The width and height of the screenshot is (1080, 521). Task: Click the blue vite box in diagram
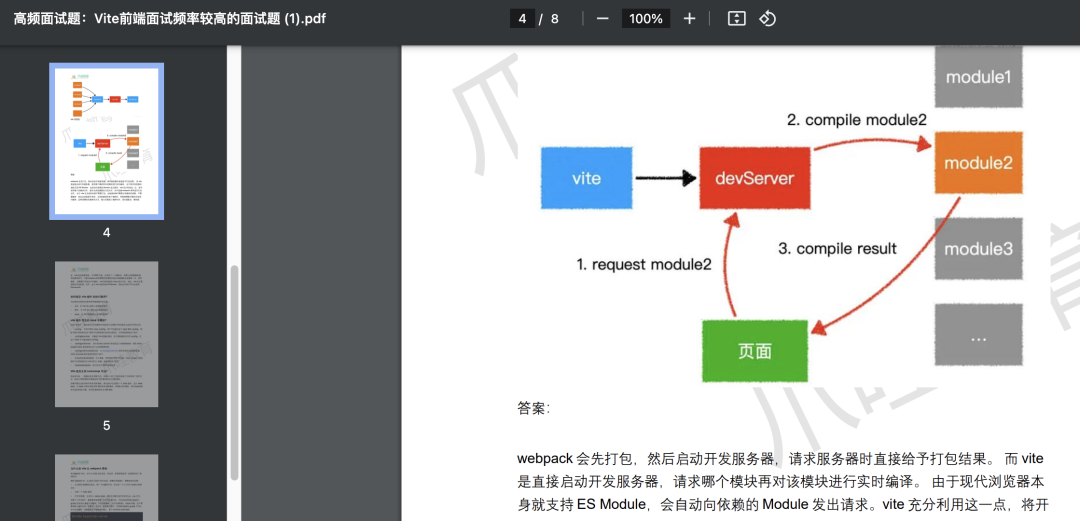[x=587, y=178]
